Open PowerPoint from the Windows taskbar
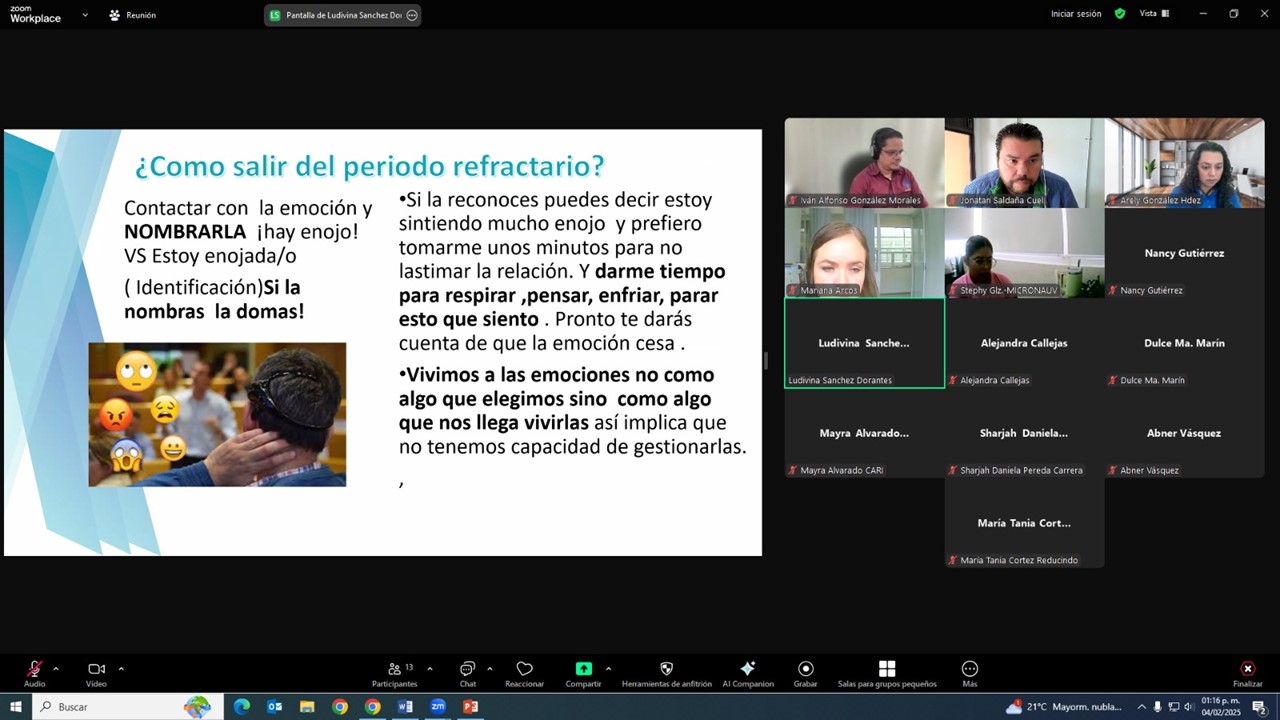1280x720 pixels. click(470, 707)
